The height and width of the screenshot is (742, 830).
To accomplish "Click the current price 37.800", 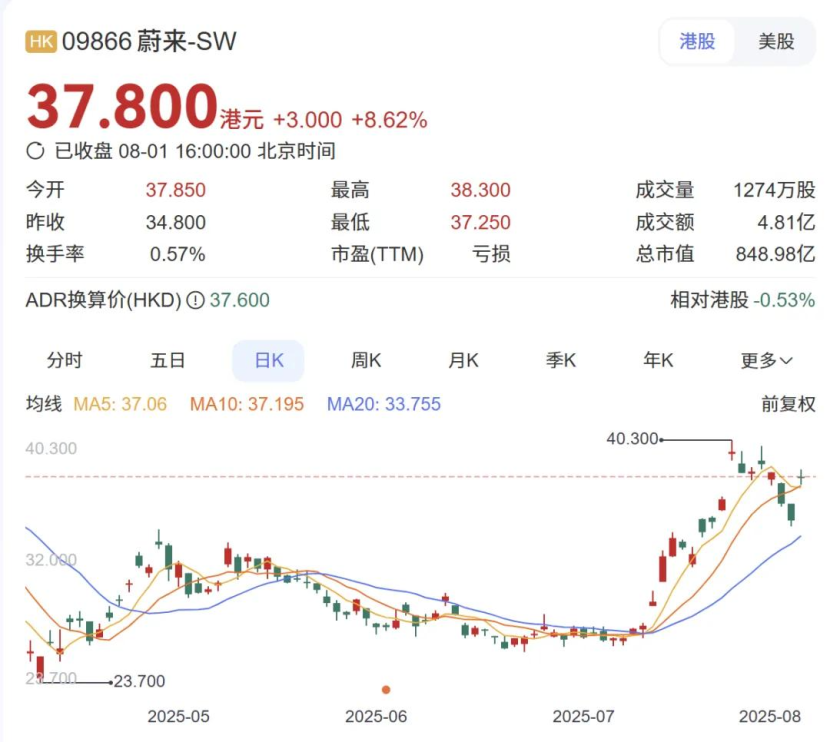I will 122,106.
